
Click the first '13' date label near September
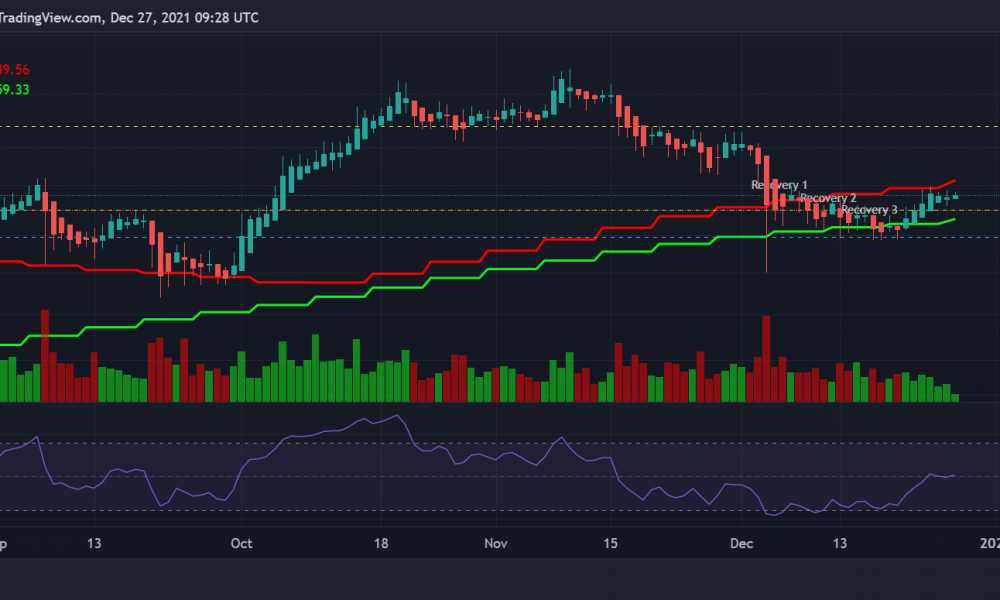pyautogui.click(x=94, y=543)
